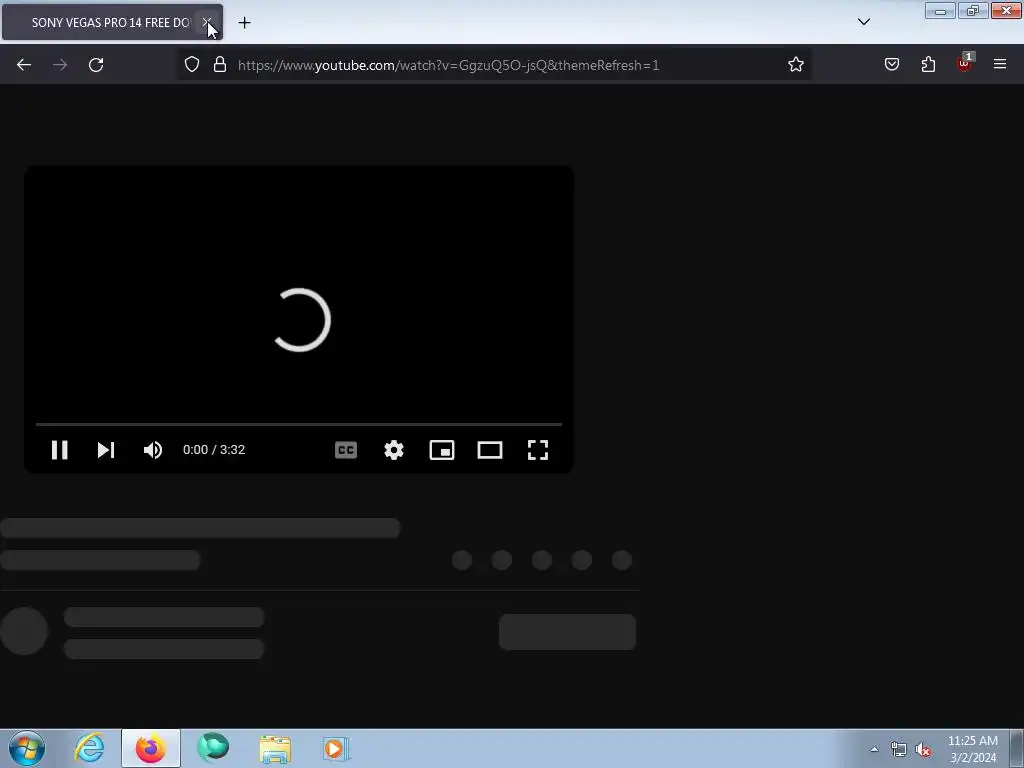Toggle closed captions CC button
The height and width of the screenshot is (768, 1024).
[346, 450]
